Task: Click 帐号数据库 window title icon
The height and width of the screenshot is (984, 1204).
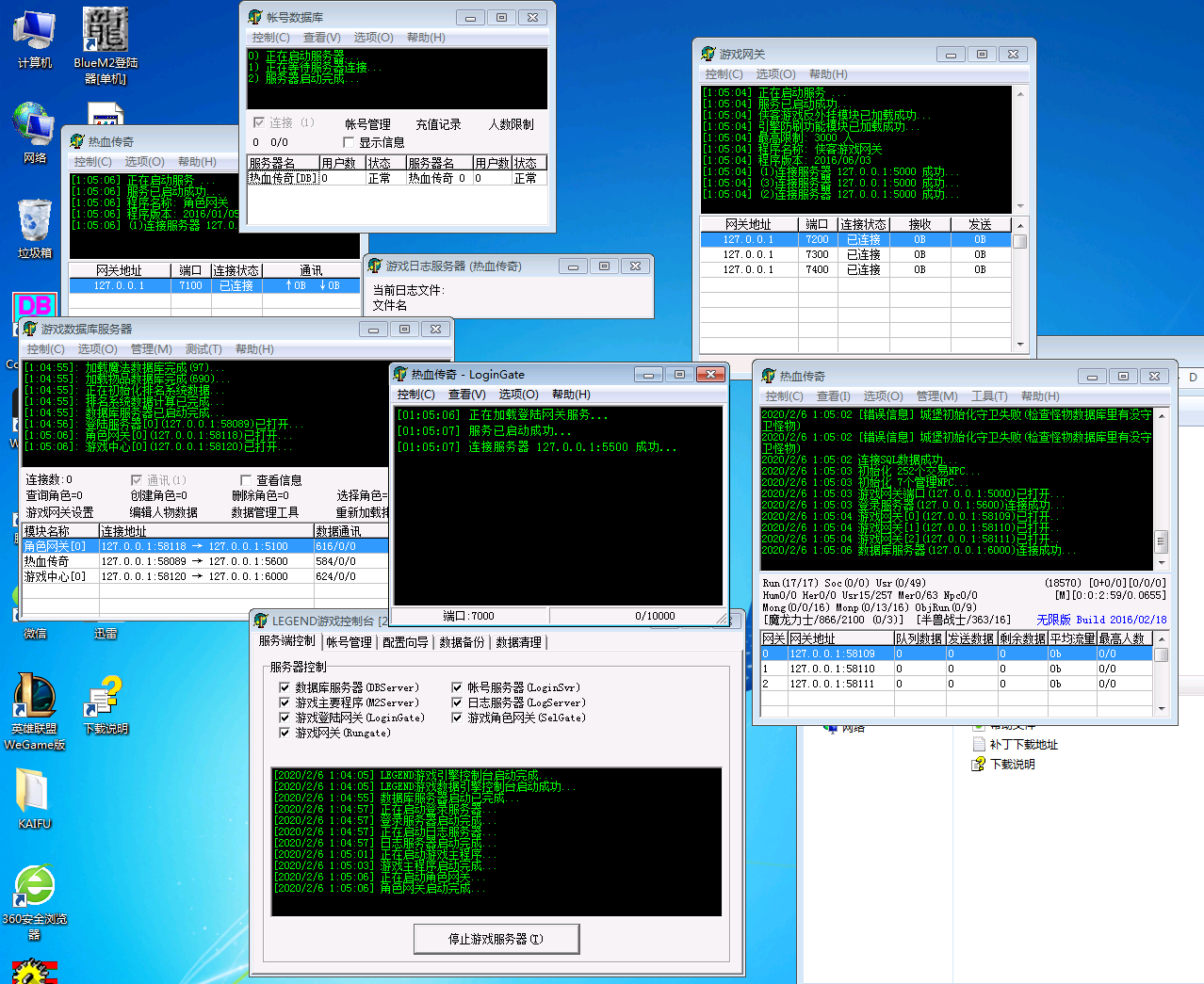Action: click(x=254, y=17)
